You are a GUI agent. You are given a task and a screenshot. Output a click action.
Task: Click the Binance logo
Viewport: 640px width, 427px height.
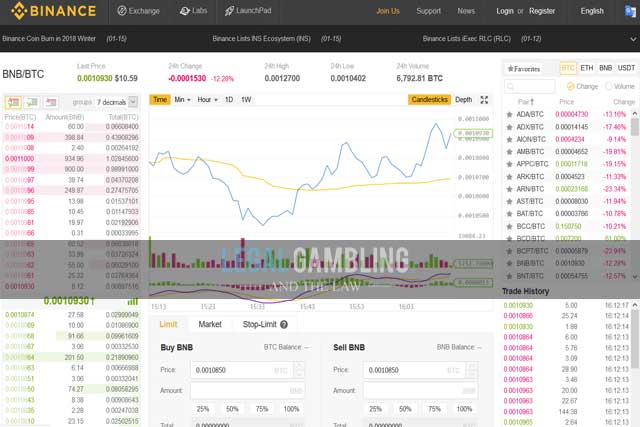click(x=54, y=11)
